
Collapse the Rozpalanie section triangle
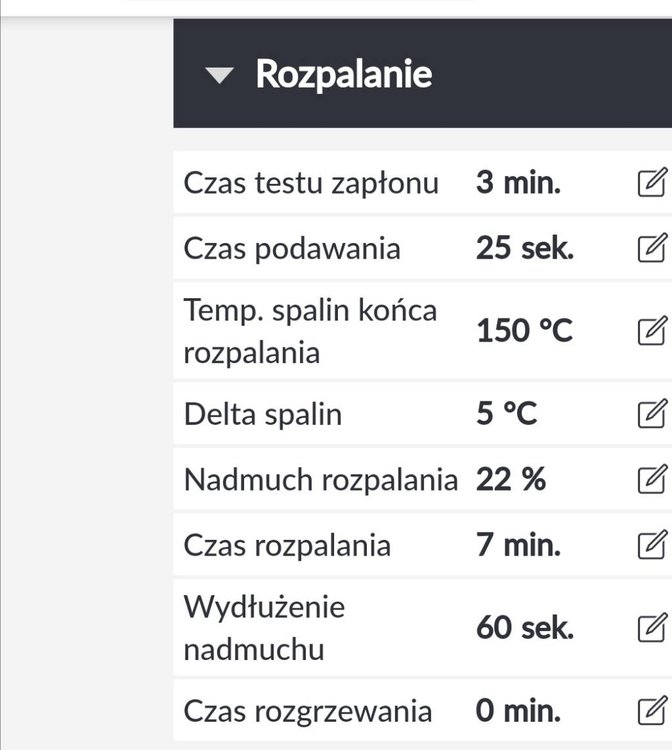(220, 76)
